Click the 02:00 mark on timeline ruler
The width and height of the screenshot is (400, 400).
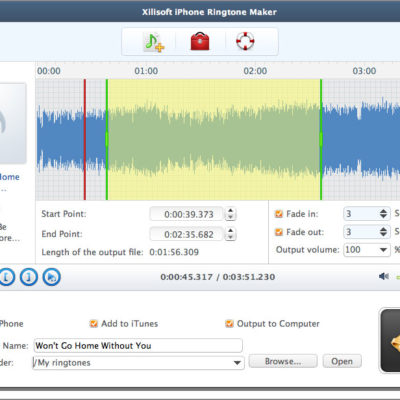[255, 71]
